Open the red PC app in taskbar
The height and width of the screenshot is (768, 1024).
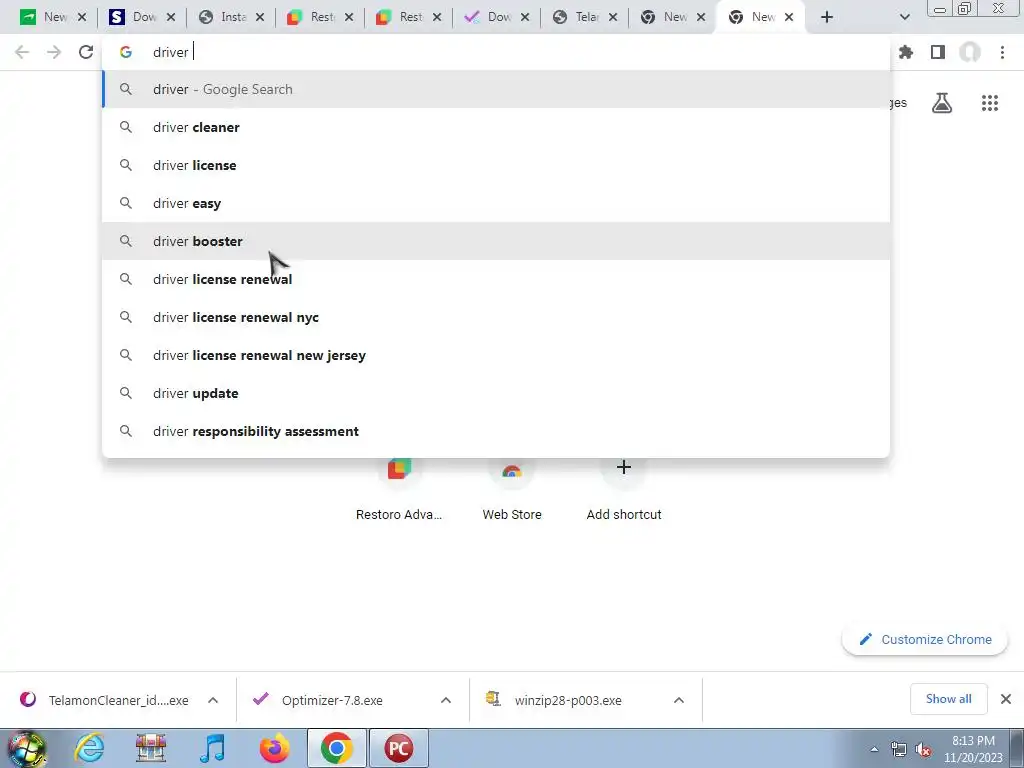pos(398,748)
